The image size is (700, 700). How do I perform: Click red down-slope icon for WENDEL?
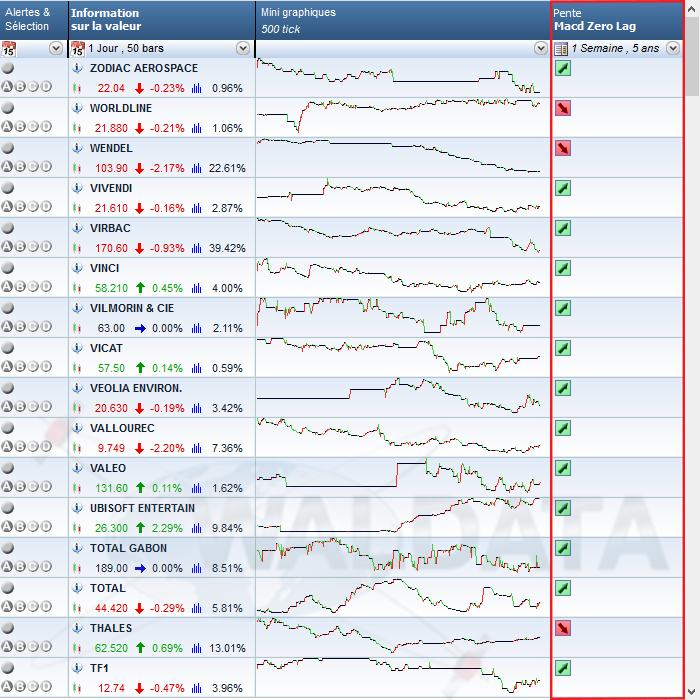tap(563, 148)
